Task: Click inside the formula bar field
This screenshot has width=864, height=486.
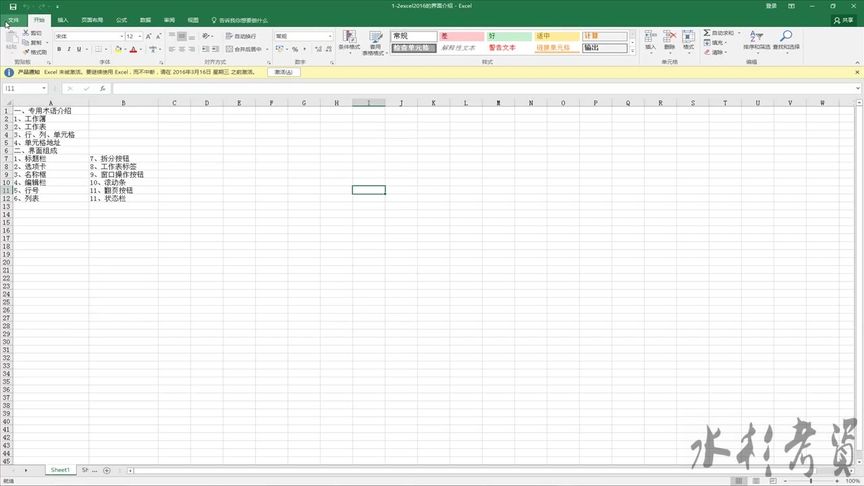Action: [484, 88]
